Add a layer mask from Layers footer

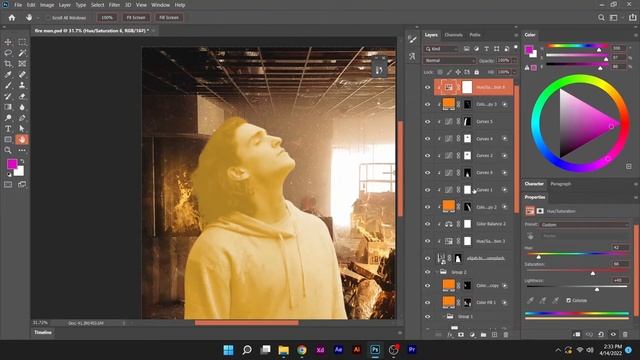461,335
